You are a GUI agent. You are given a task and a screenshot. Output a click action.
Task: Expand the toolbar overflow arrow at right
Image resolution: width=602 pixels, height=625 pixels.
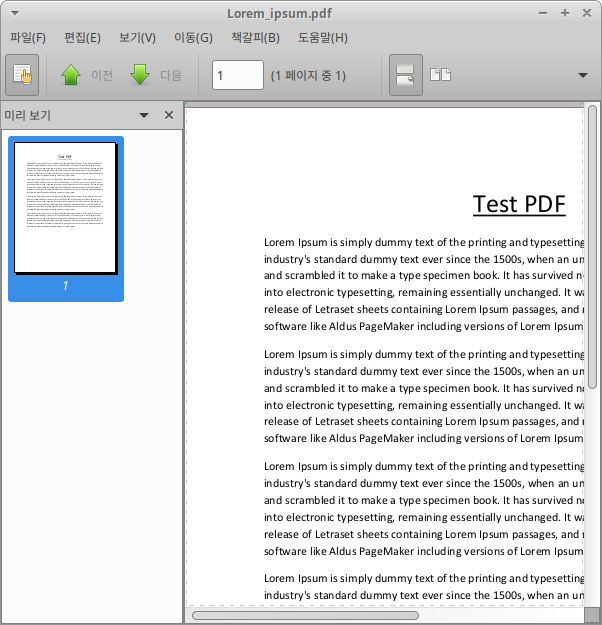[x=583, y=75]
